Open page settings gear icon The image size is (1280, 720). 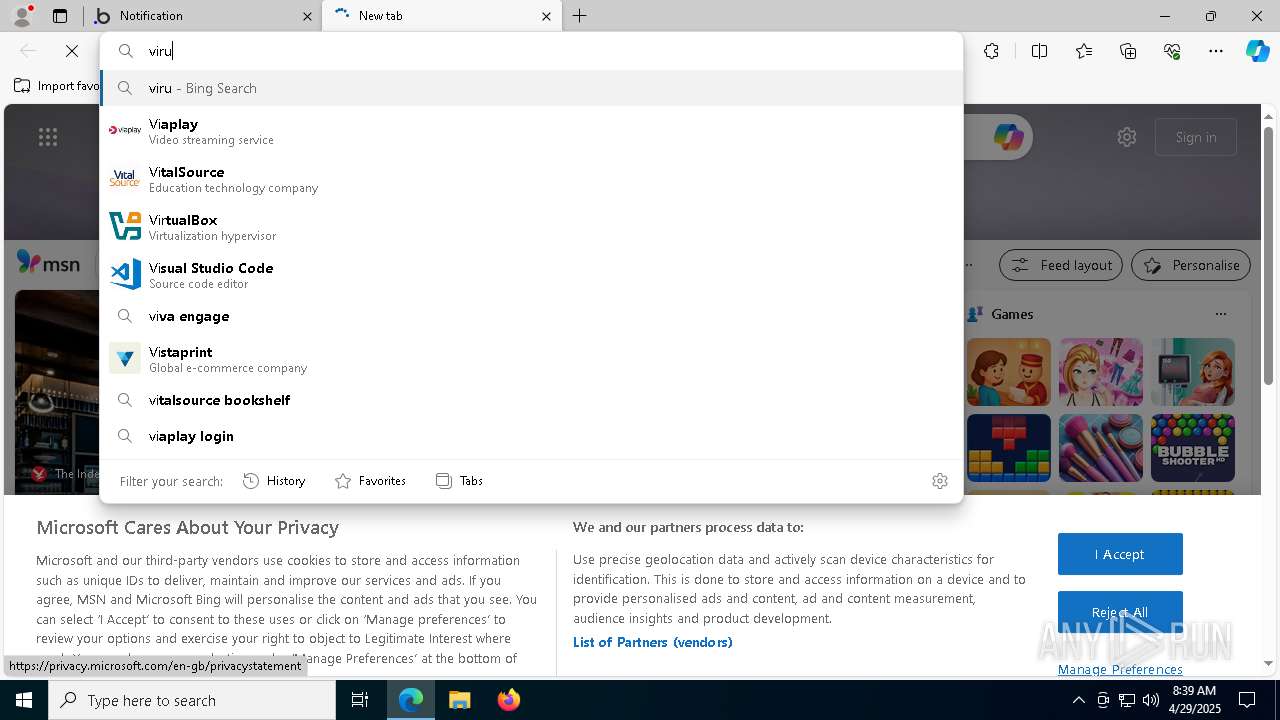(1127, 137)
